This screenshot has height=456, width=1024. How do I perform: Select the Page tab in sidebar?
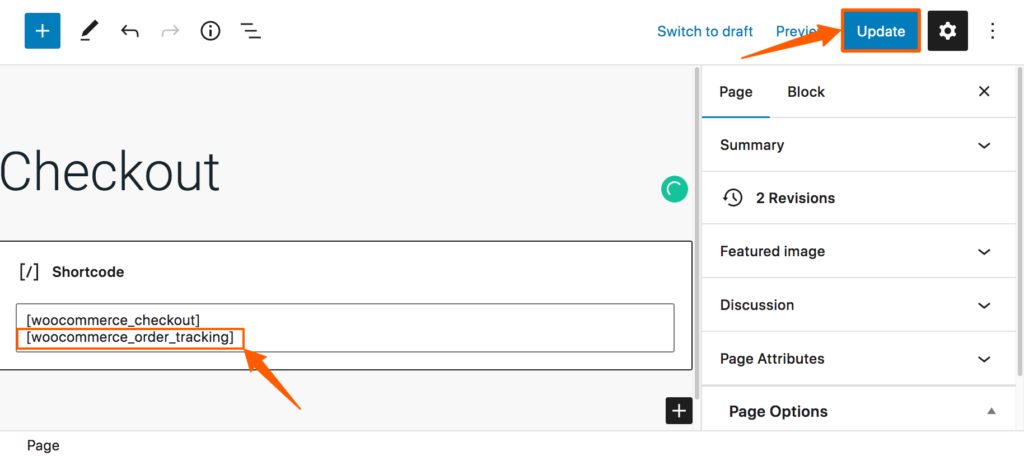(736, 92)
